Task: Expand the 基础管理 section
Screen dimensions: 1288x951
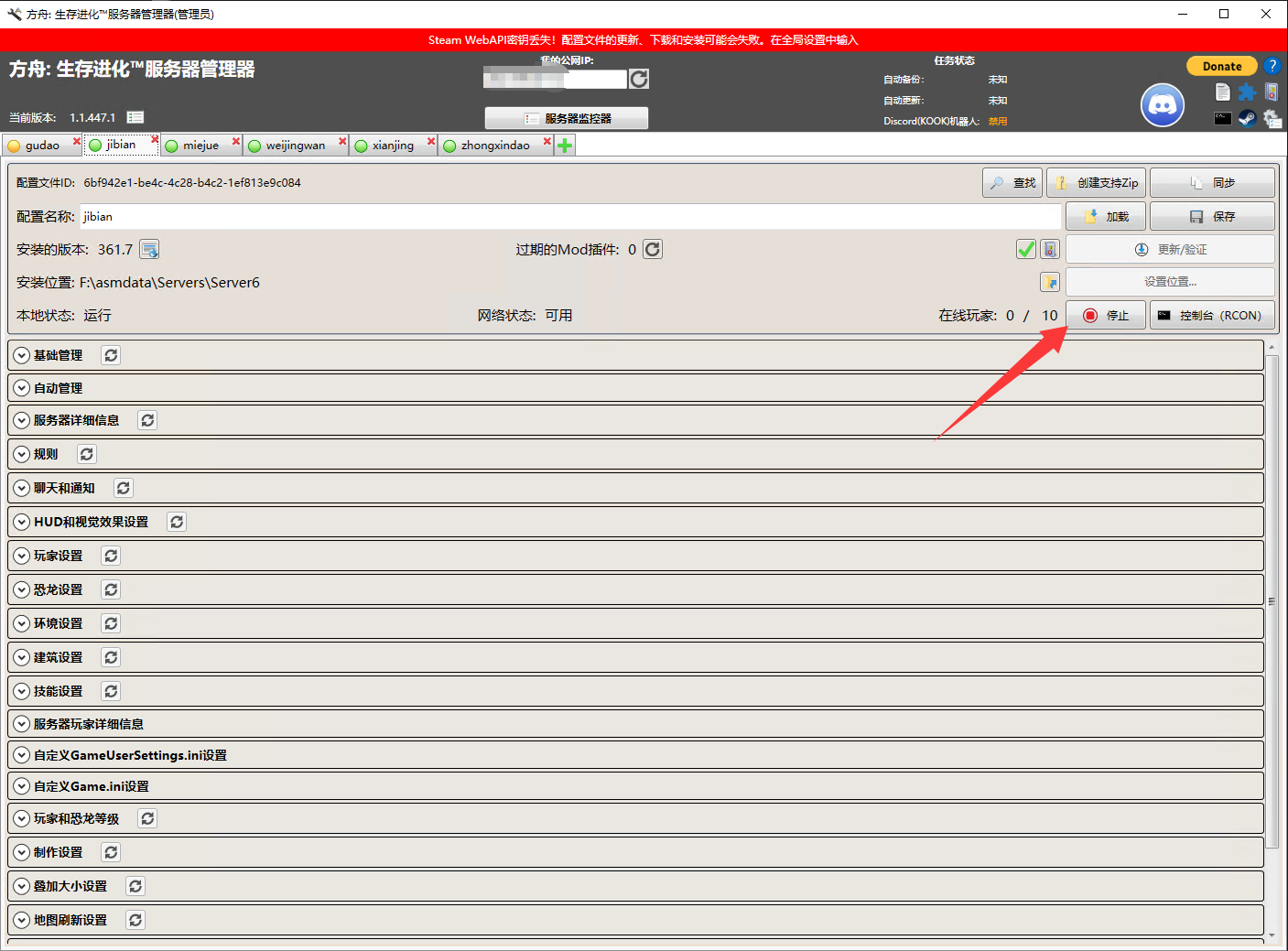Action: point(22,355)
